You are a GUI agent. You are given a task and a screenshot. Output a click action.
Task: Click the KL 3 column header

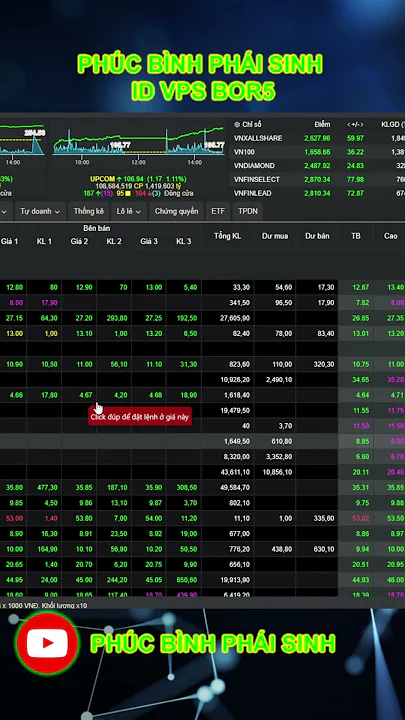[184, 241]
